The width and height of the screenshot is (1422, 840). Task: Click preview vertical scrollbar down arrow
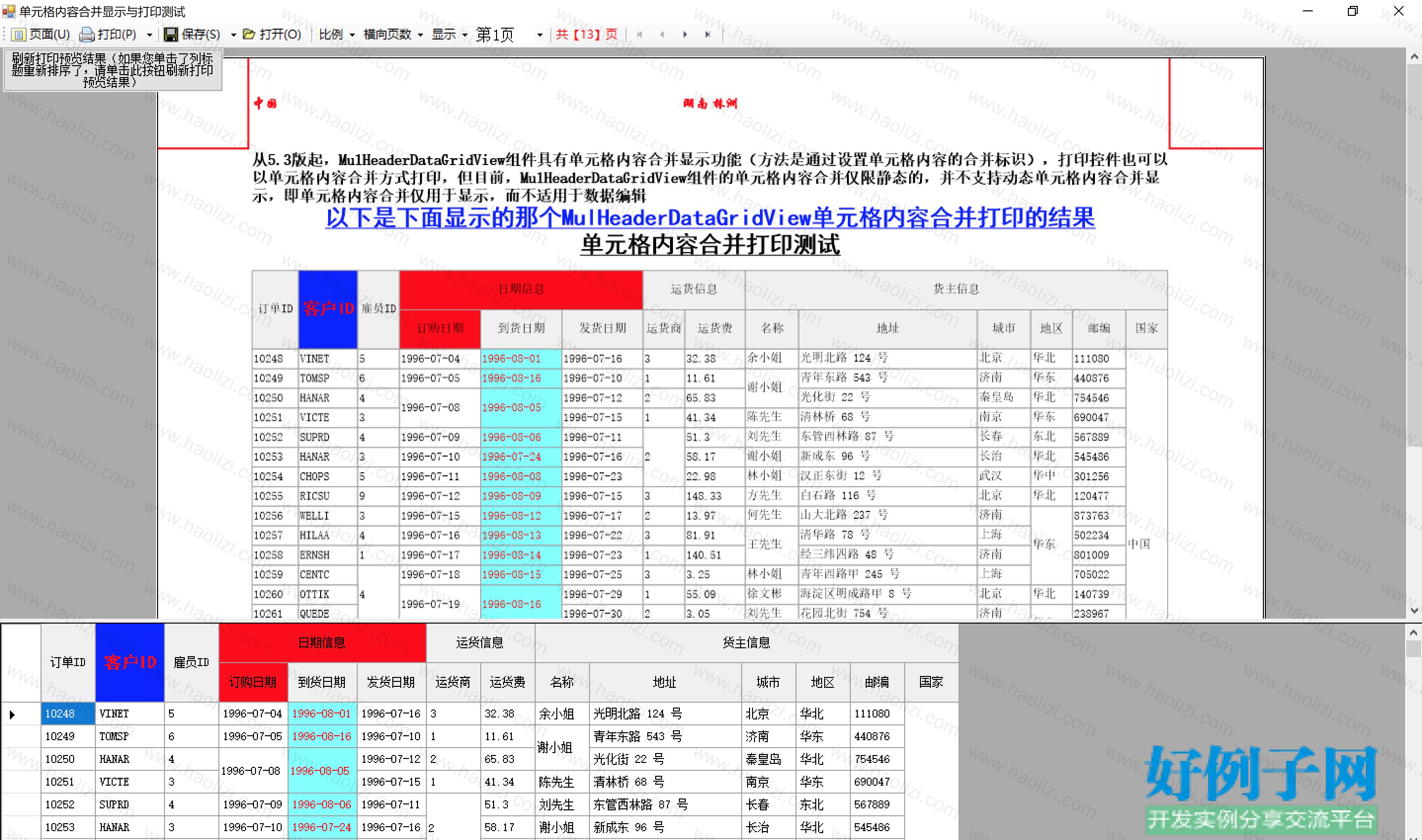pos(1414,610)
